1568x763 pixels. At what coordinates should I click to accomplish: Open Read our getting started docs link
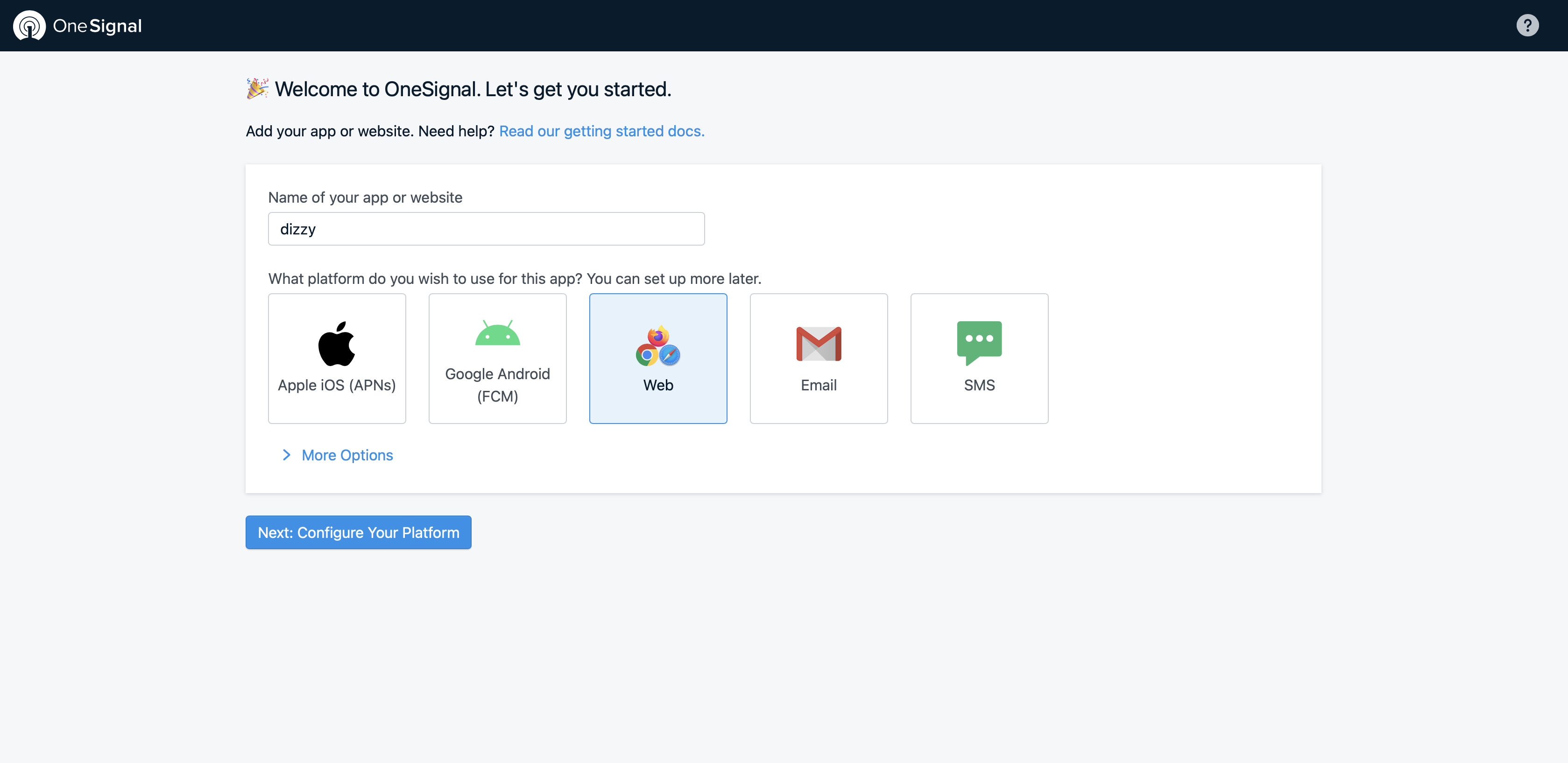[601, 131]
